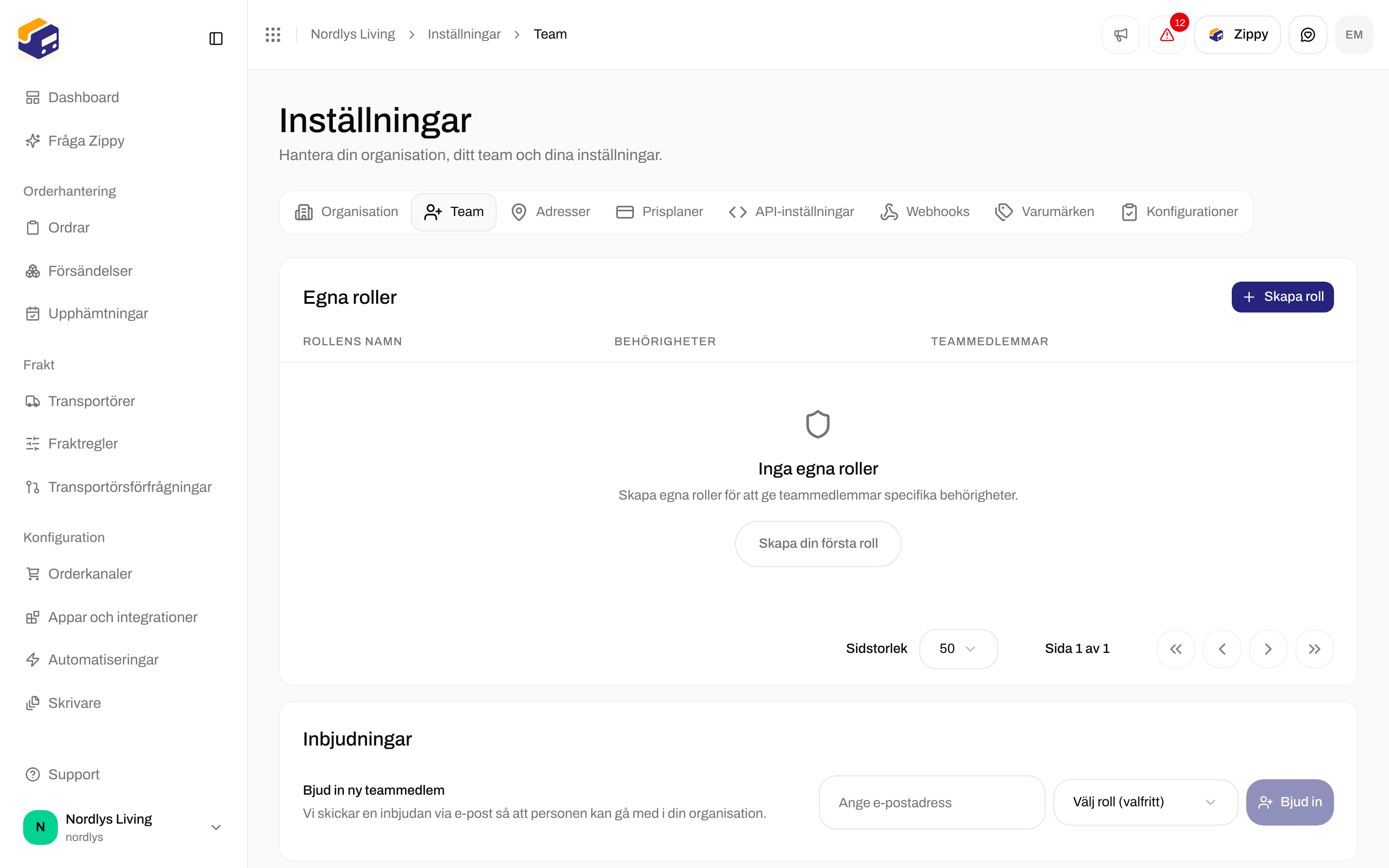Switch to the Prisplaner tab
This screenshot has height=868, width=1389.
tap(659, 212)
